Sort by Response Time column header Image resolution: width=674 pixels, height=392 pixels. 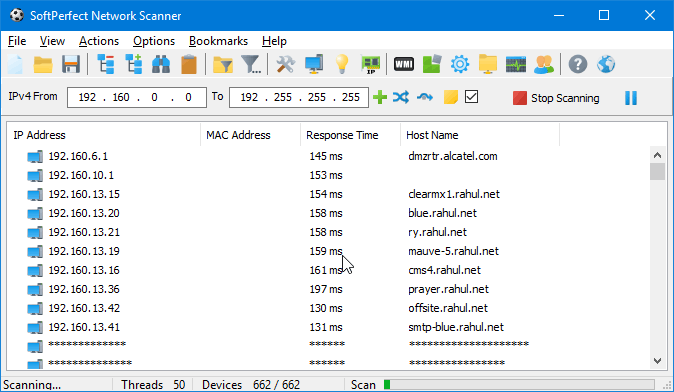point(350,135)
